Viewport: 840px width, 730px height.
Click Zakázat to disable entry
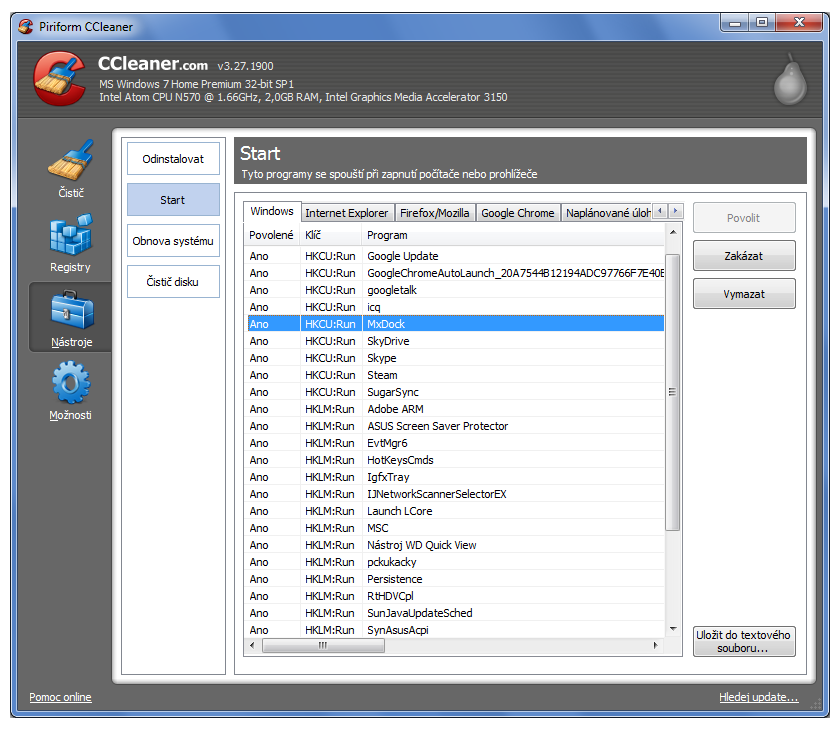[x=744, y=255]
